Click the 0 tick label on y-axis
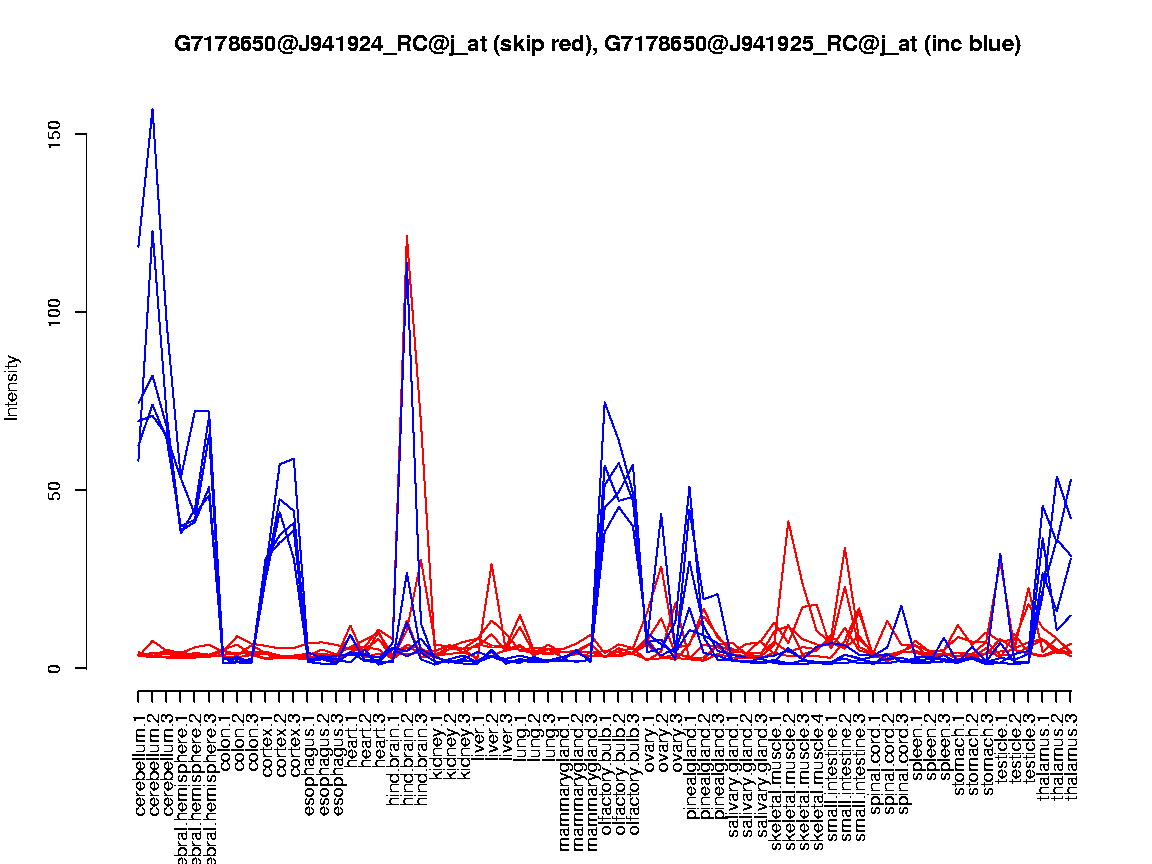1152x864 pixels. [x=53, y=668]
